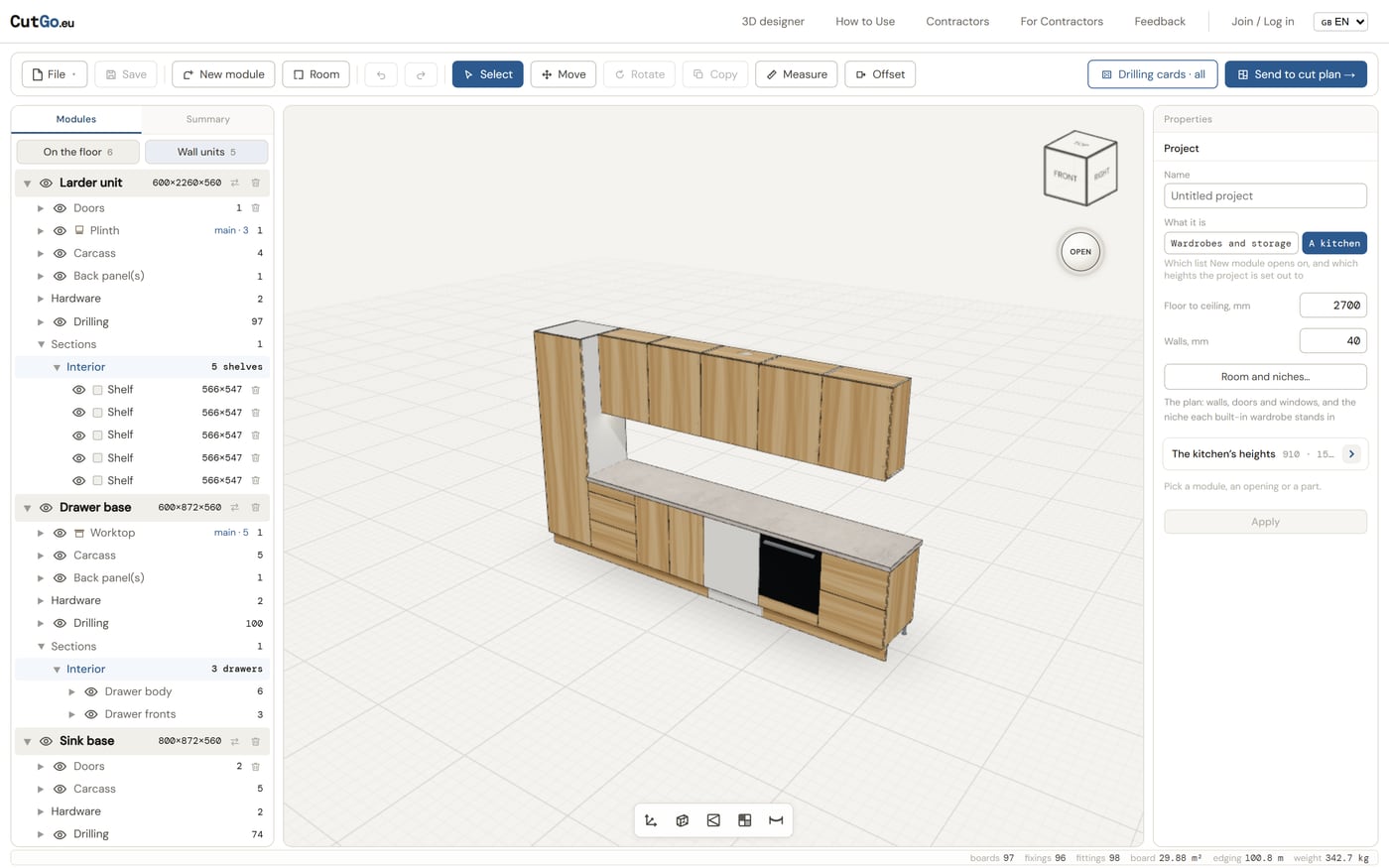Click the Plinth panel icon under Larder unit
The width and height of the screenshot is (1389, 868).
(79, 230)
